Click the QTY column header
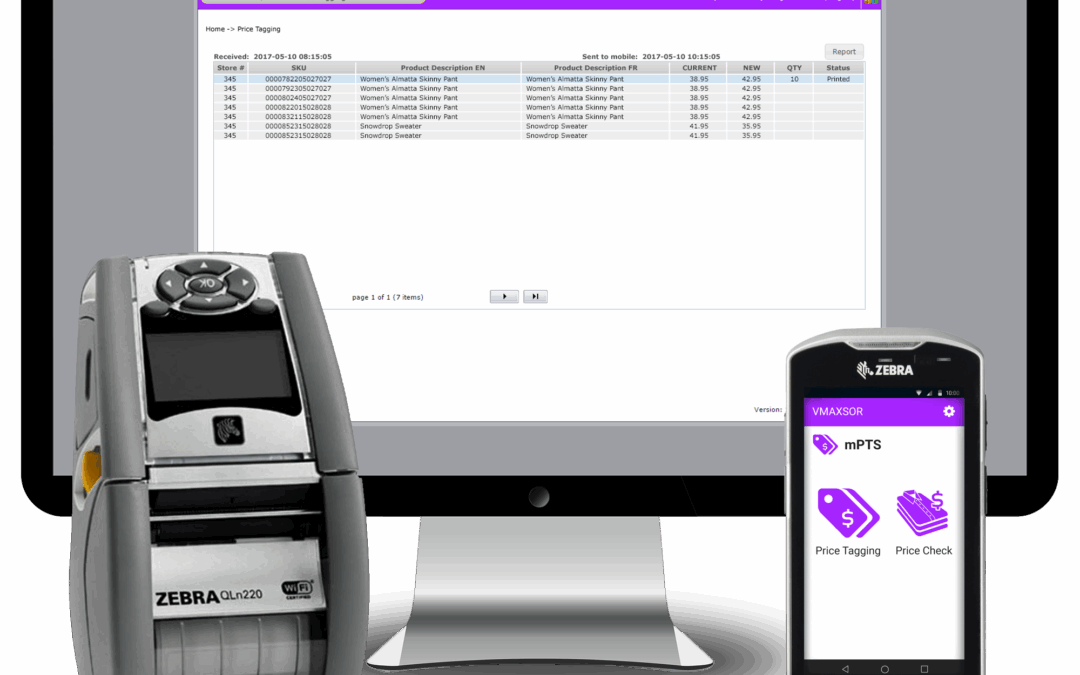The height and width of the screenshot is (675, 1080). click(794, 68)
